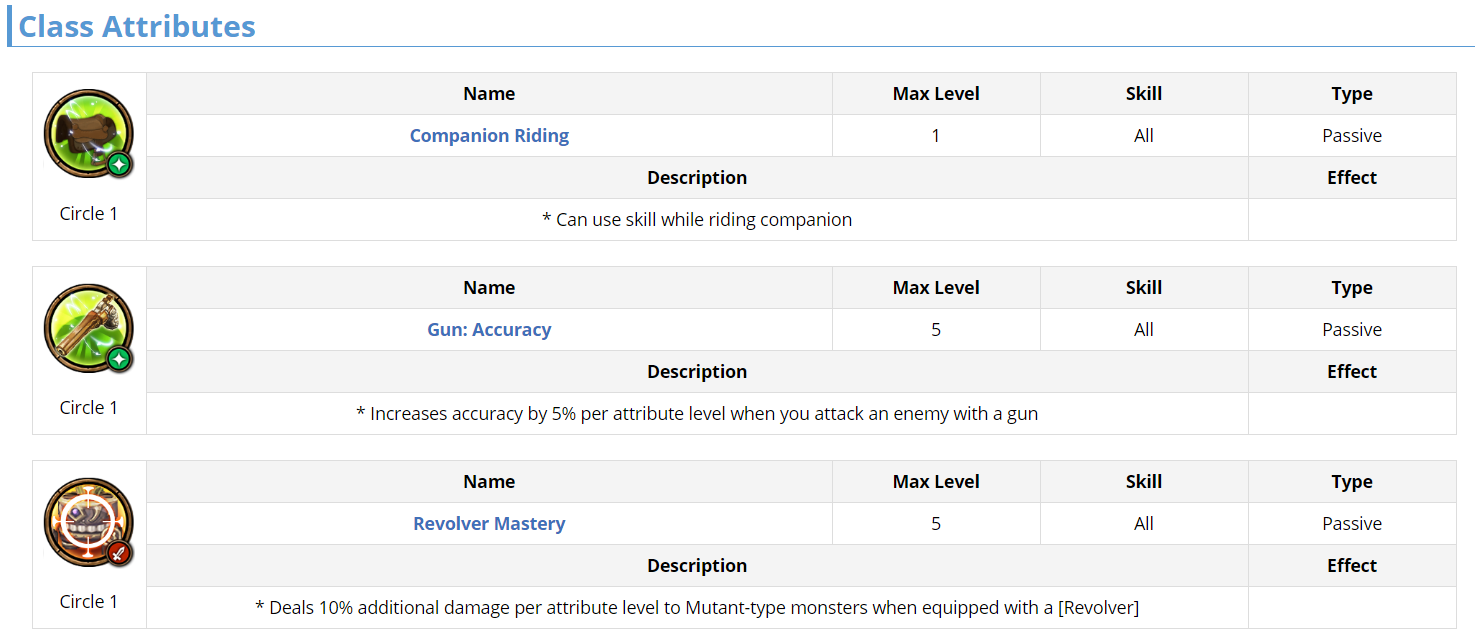
Task: Click the Companion Riding description text
Action: pyautogui.click(x=697, y=220)
